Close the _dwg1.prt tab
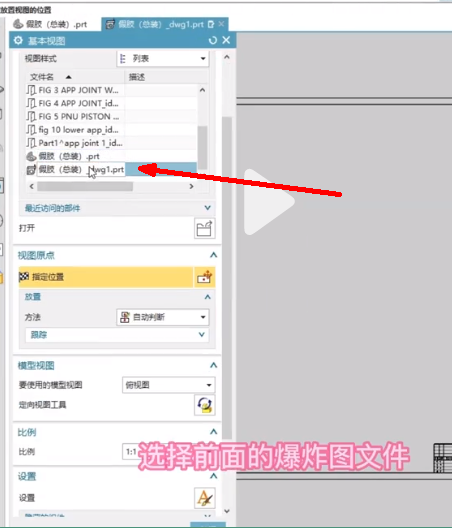This screenshot has width=452, height=531. pos(221,24)
